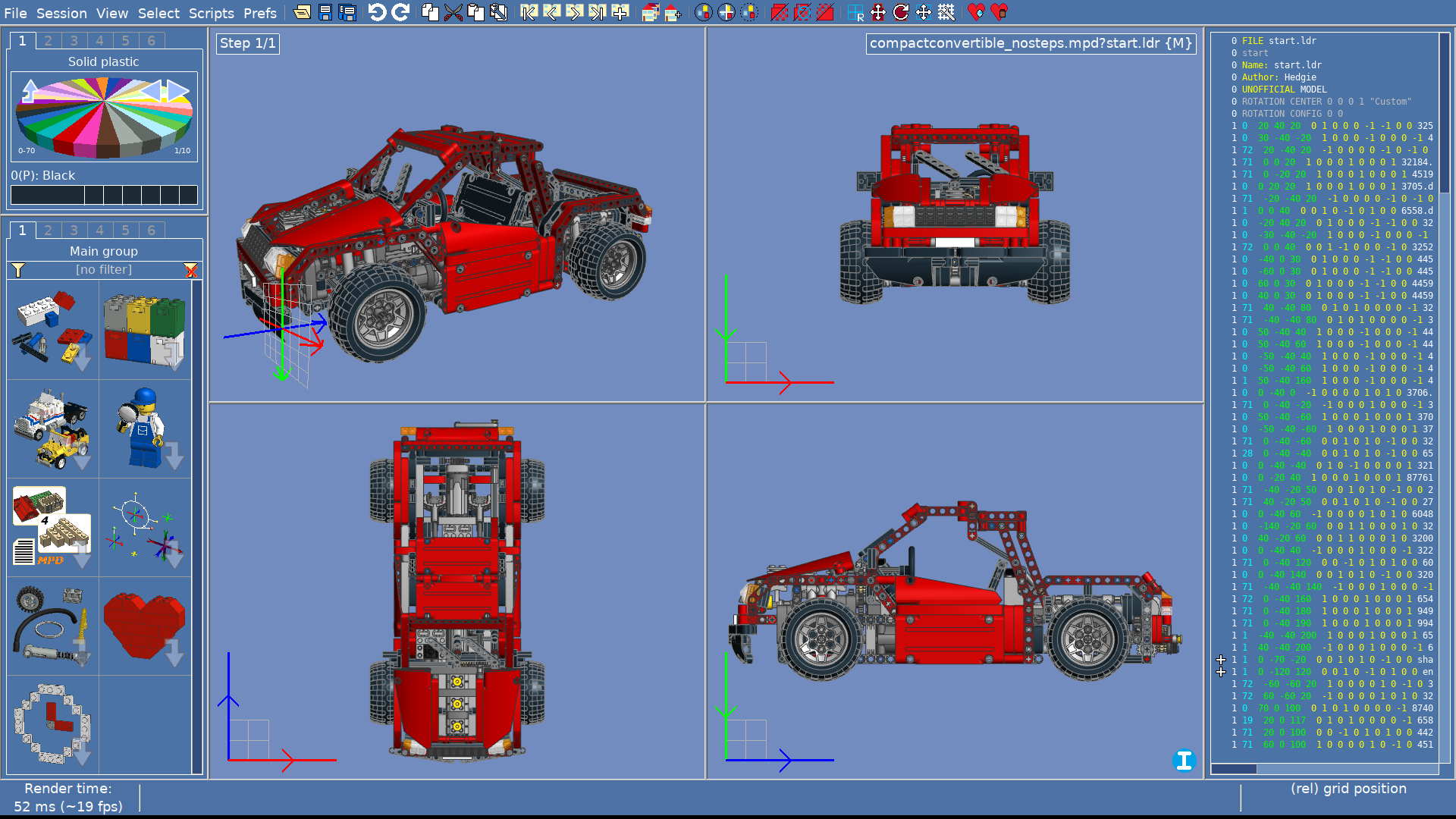
Task: Expand the minifigure parts group
Action: 144,428
